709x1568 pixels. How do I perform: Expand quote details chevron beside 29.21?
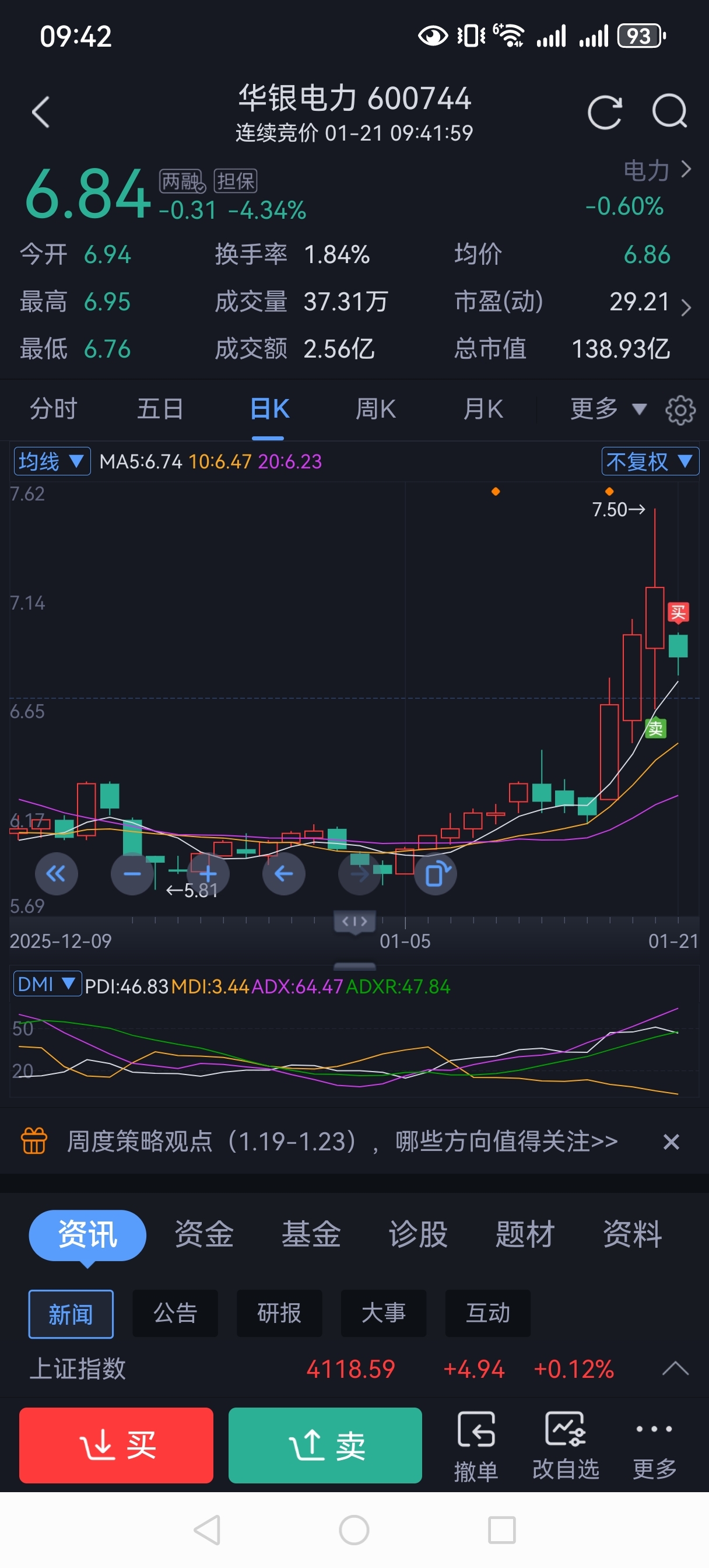[x=686, y=307]
